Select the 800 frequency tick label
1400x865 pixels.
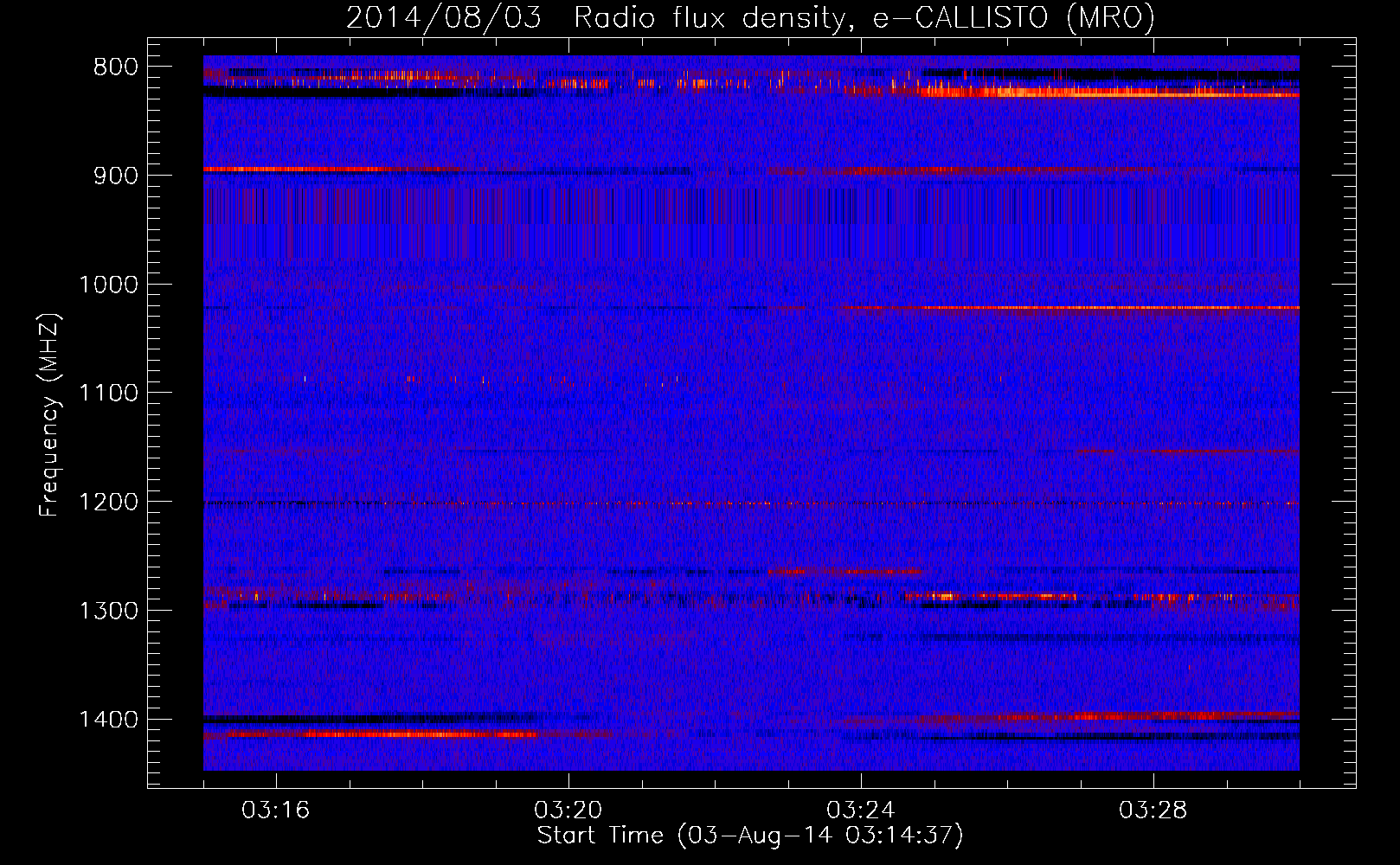click(x=115, y=67)
